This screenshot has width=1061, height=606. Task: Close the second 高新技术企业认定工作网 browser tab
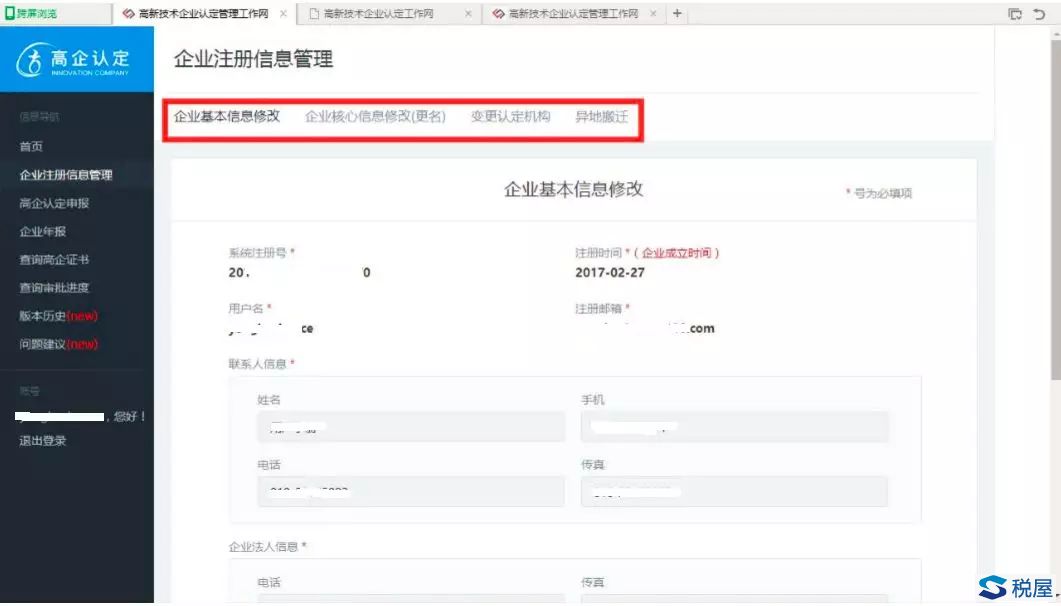point(468,14)
